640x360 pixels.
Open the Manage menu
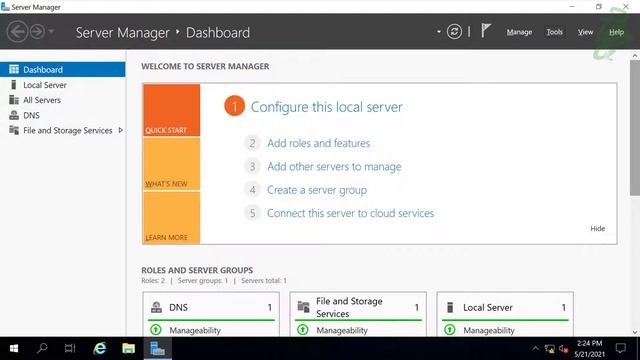coord(519,32)
